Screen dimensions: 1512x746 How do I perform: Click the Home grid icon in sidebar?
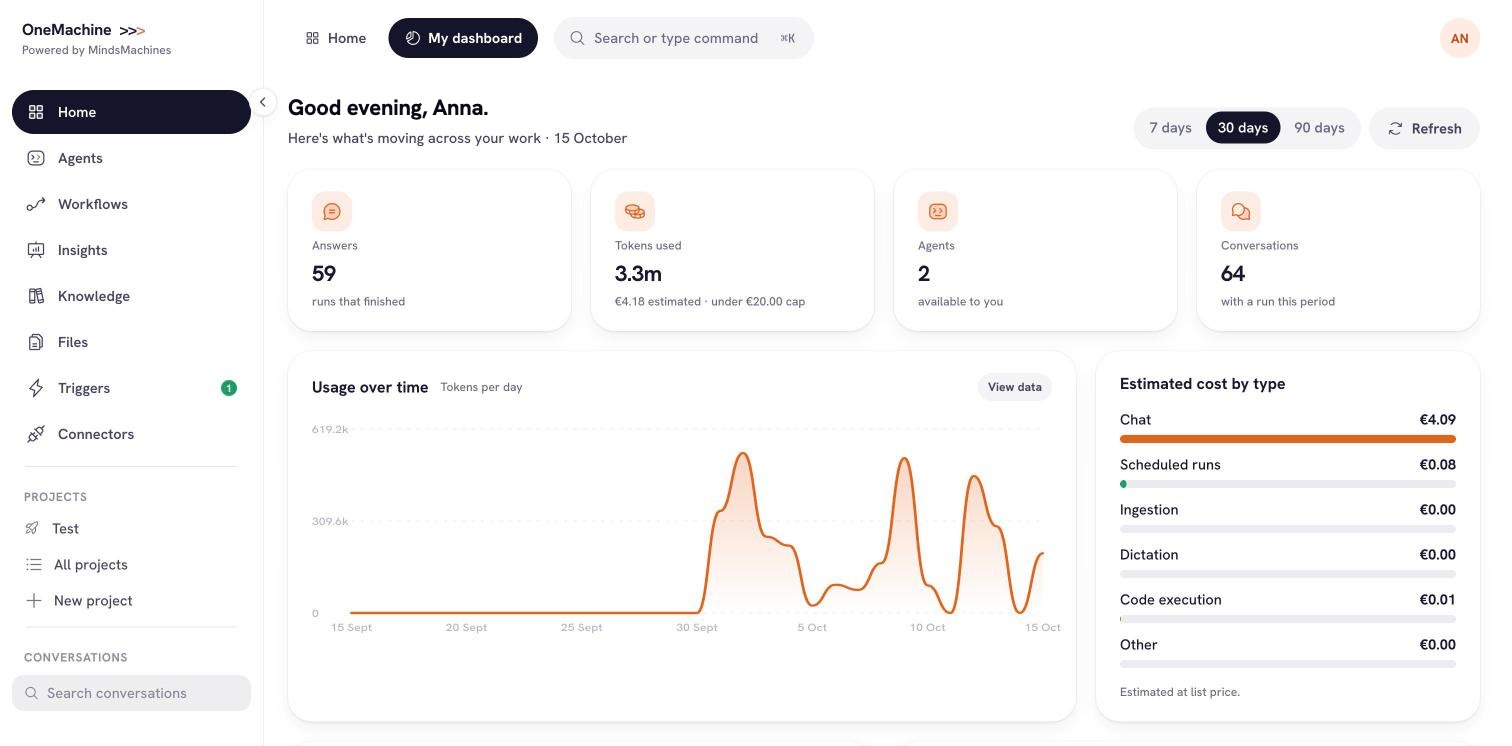coord(36,112)
